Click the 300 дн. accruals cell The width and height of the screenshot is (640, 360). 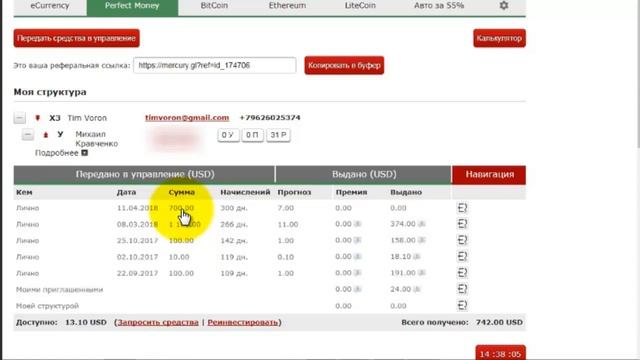(x=234, y=208)
